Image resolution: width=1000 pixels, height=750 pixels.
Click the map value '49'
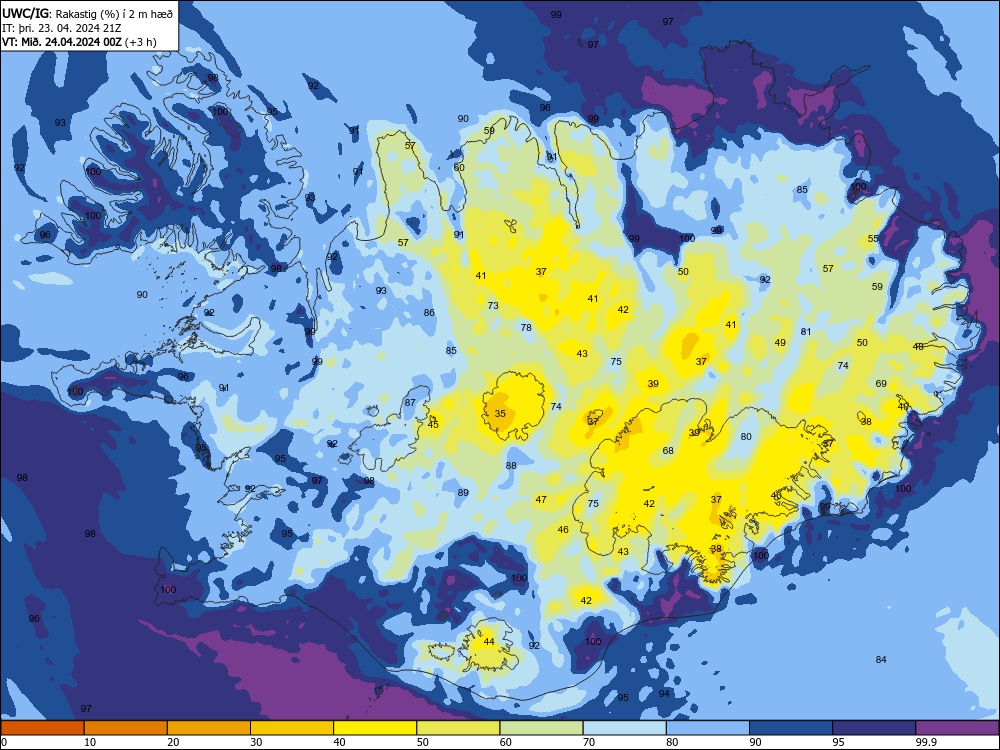coord(780,342)
